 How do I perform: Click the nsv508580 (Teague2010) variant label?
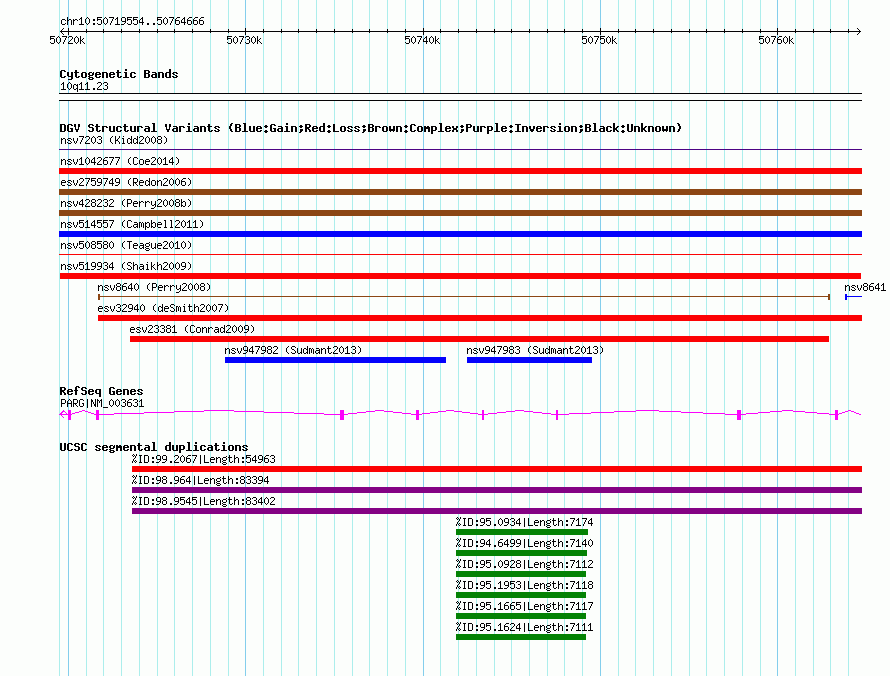tap(126, 245)
